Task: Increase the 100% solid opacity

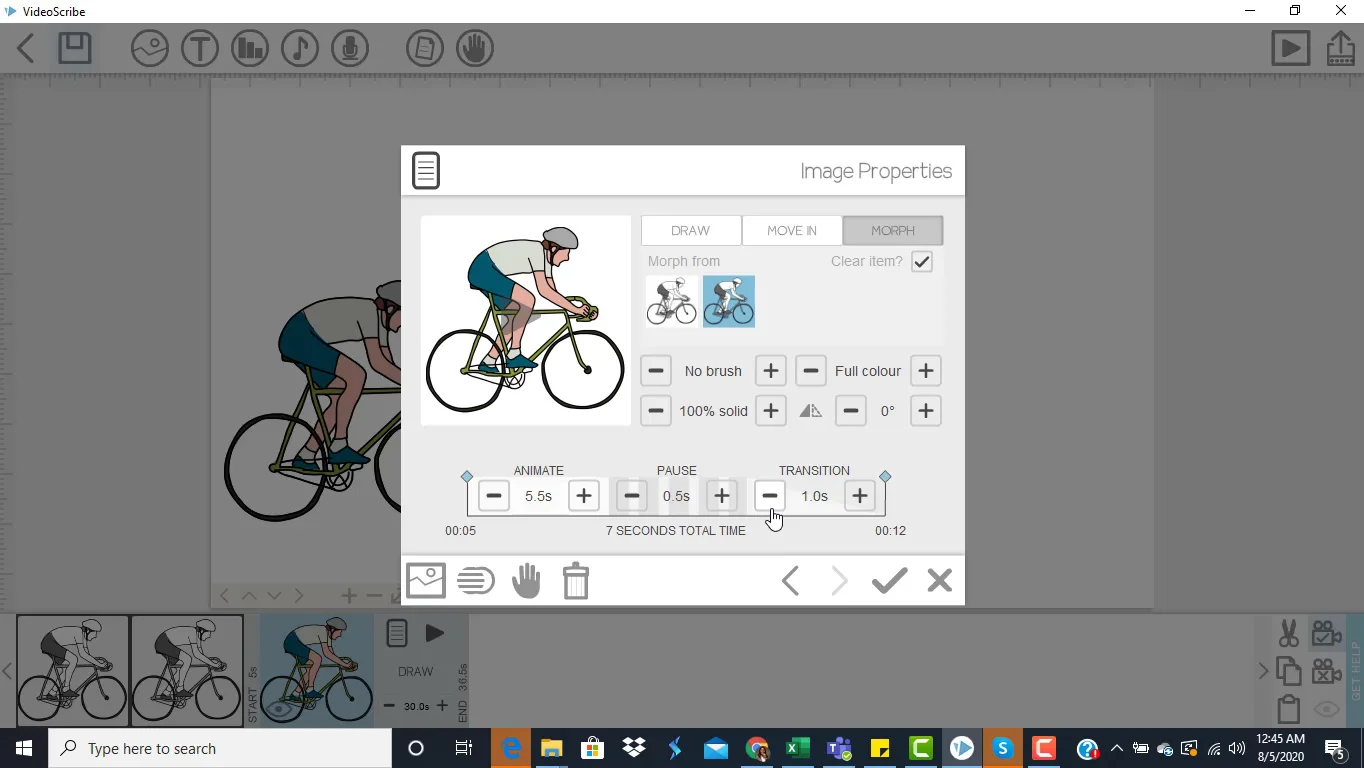Action: [771, 411]
